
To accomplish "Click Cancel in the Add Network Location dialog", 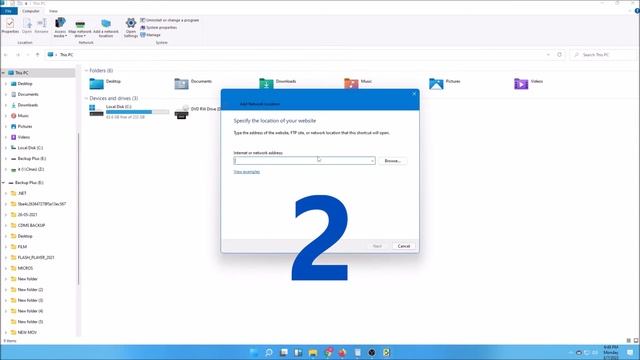I will click(404, 246).
